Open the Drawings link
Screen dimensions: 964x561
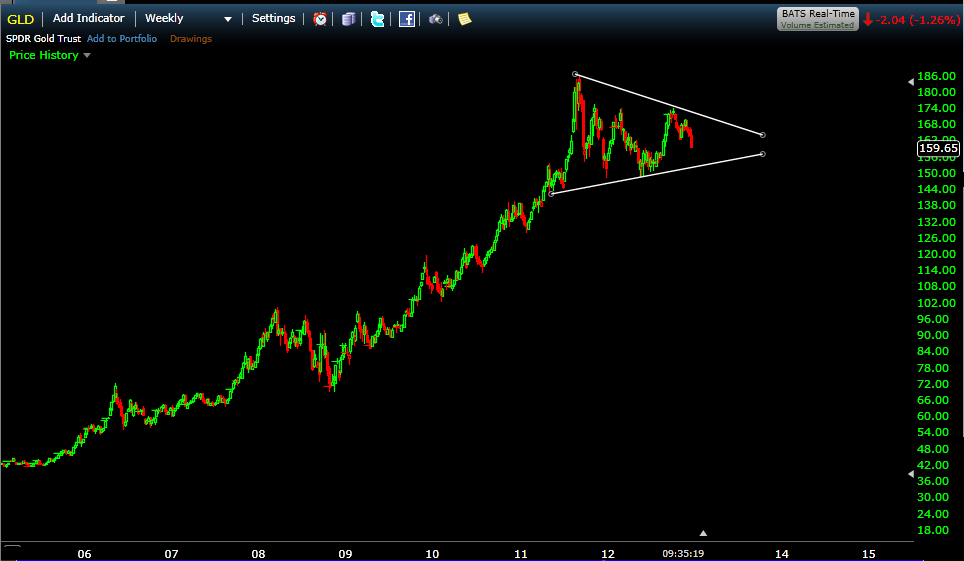(x=191, y=38)
